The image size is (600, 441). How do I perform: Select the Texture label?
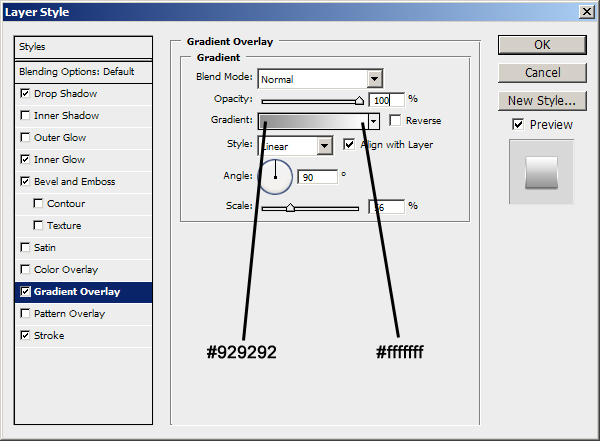click(x=64, y=225)
